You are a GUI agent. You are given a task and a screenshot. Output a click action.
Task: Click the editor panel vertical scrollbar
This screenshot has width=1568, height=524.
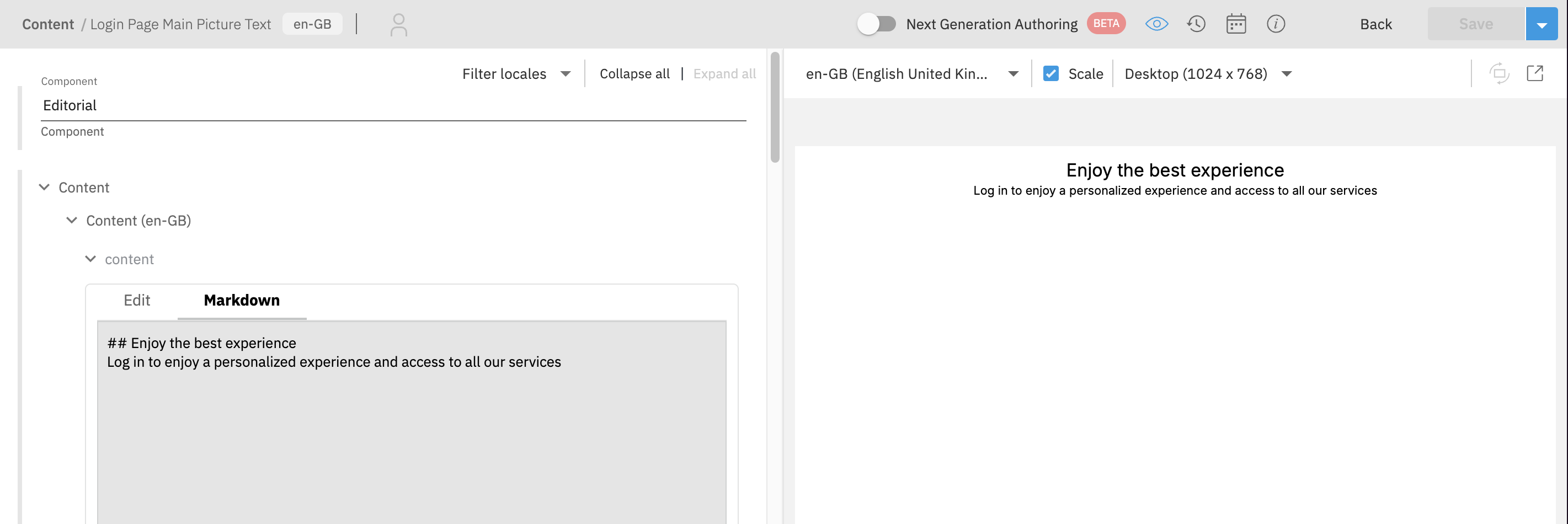coord(774,108)
